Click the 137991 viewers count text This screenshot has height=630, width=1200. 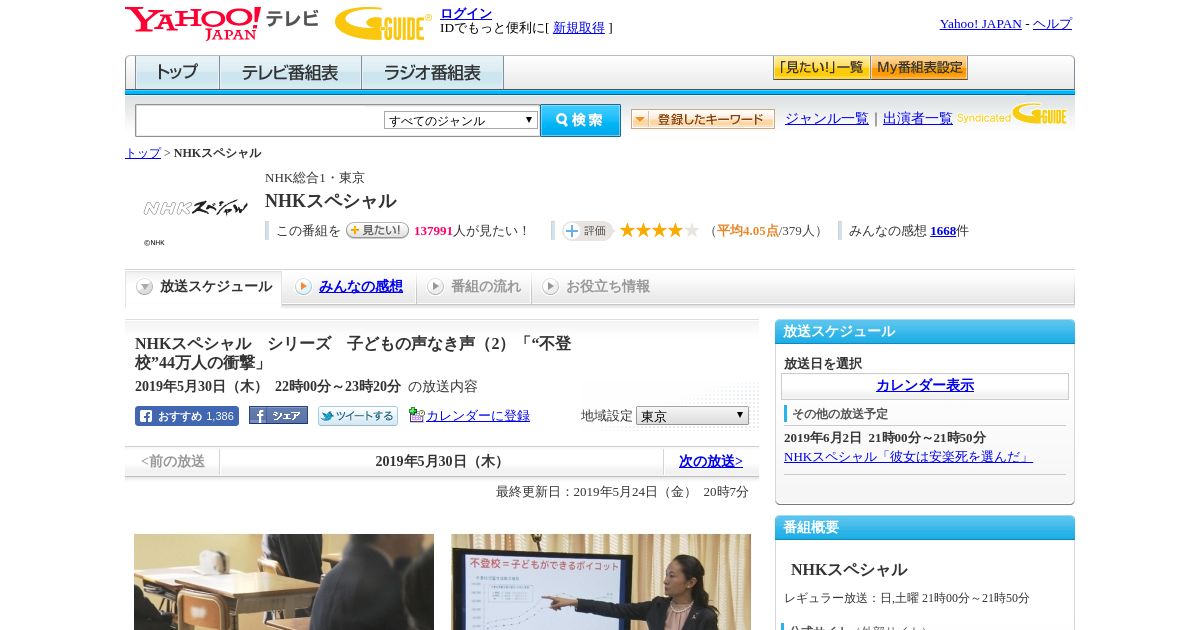click(433, 231)
